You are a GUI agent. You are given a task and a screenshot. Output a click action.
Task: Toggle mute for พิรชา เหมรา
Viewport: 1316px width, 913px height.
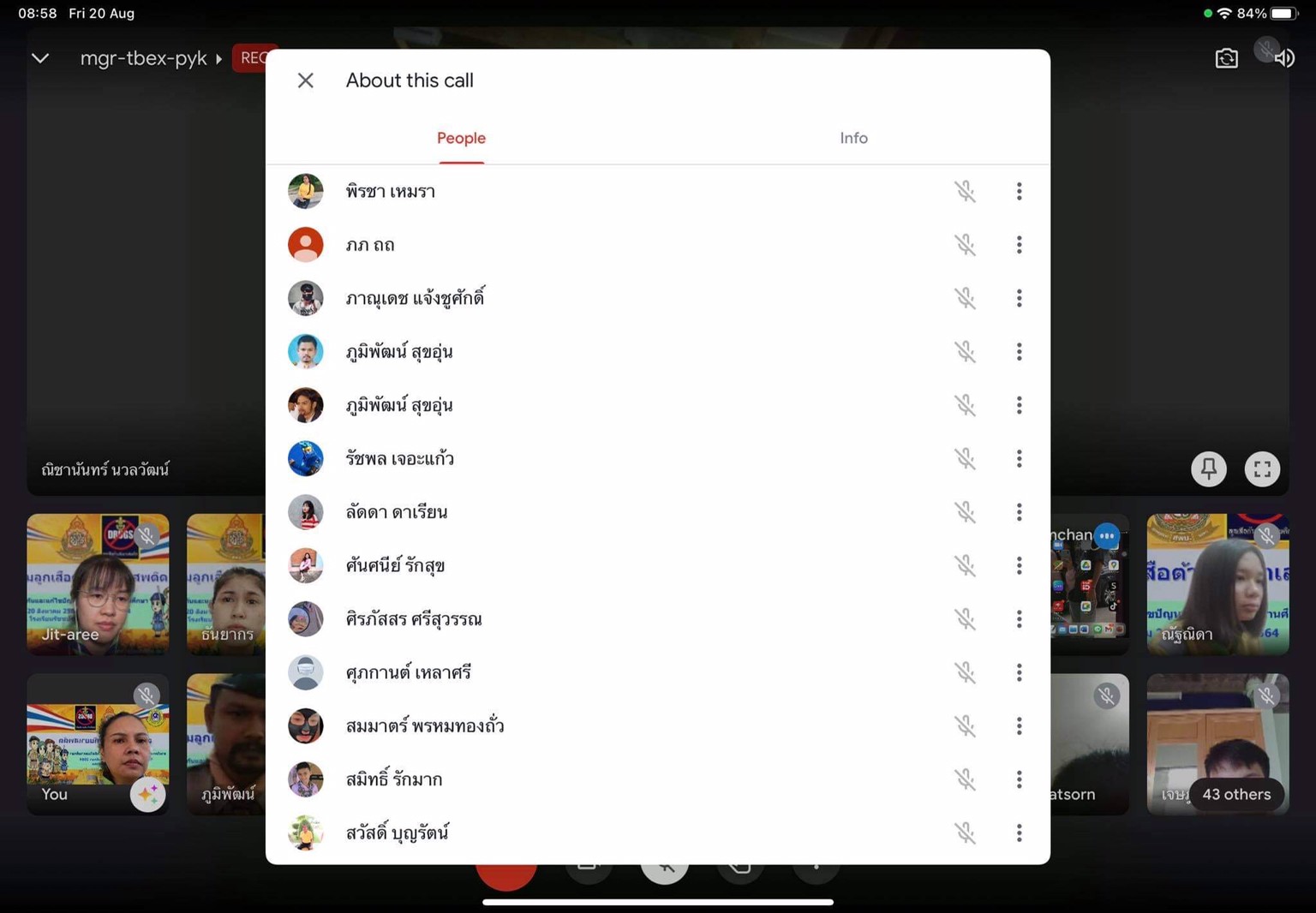[x=965, y=191]
